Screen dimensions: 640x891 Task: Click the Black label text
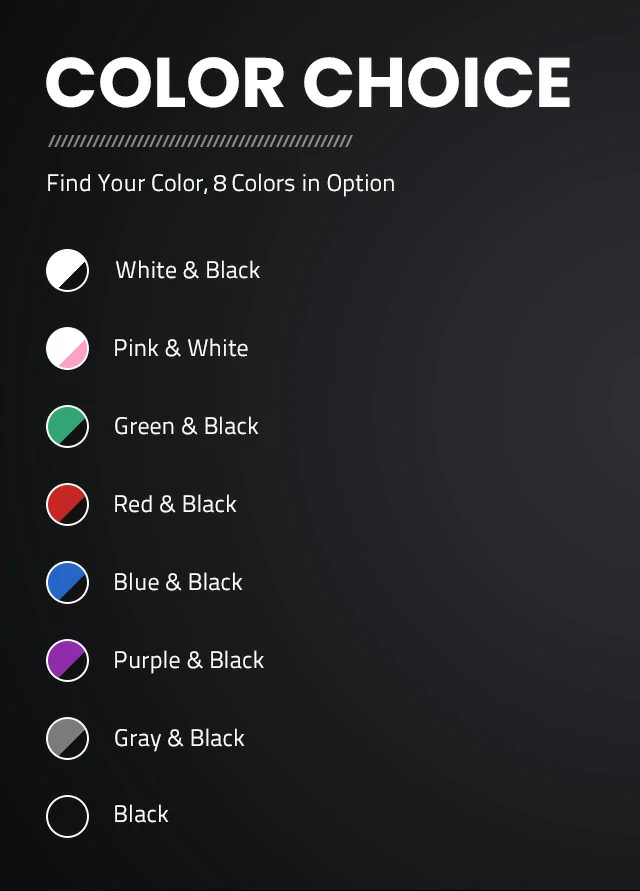click(x=141, y=814)
